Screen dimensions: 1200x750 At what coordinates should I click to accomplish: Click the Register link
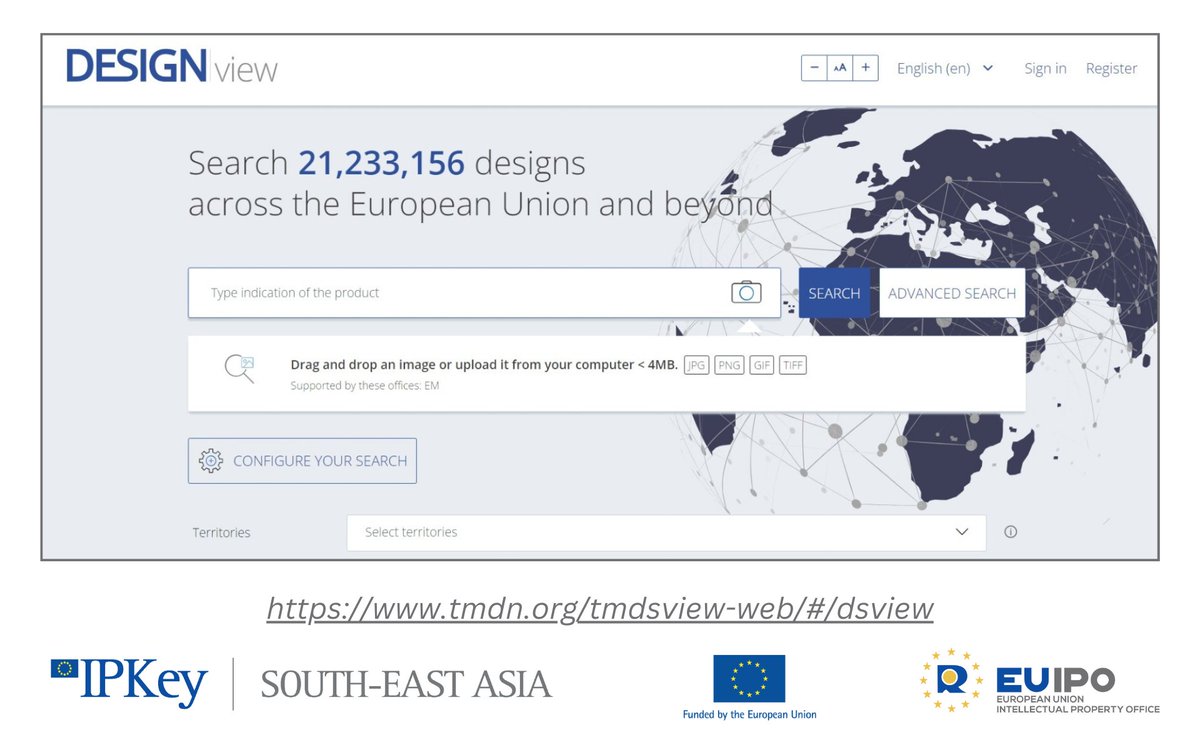pyautogui.click(x=1111, y=68)
